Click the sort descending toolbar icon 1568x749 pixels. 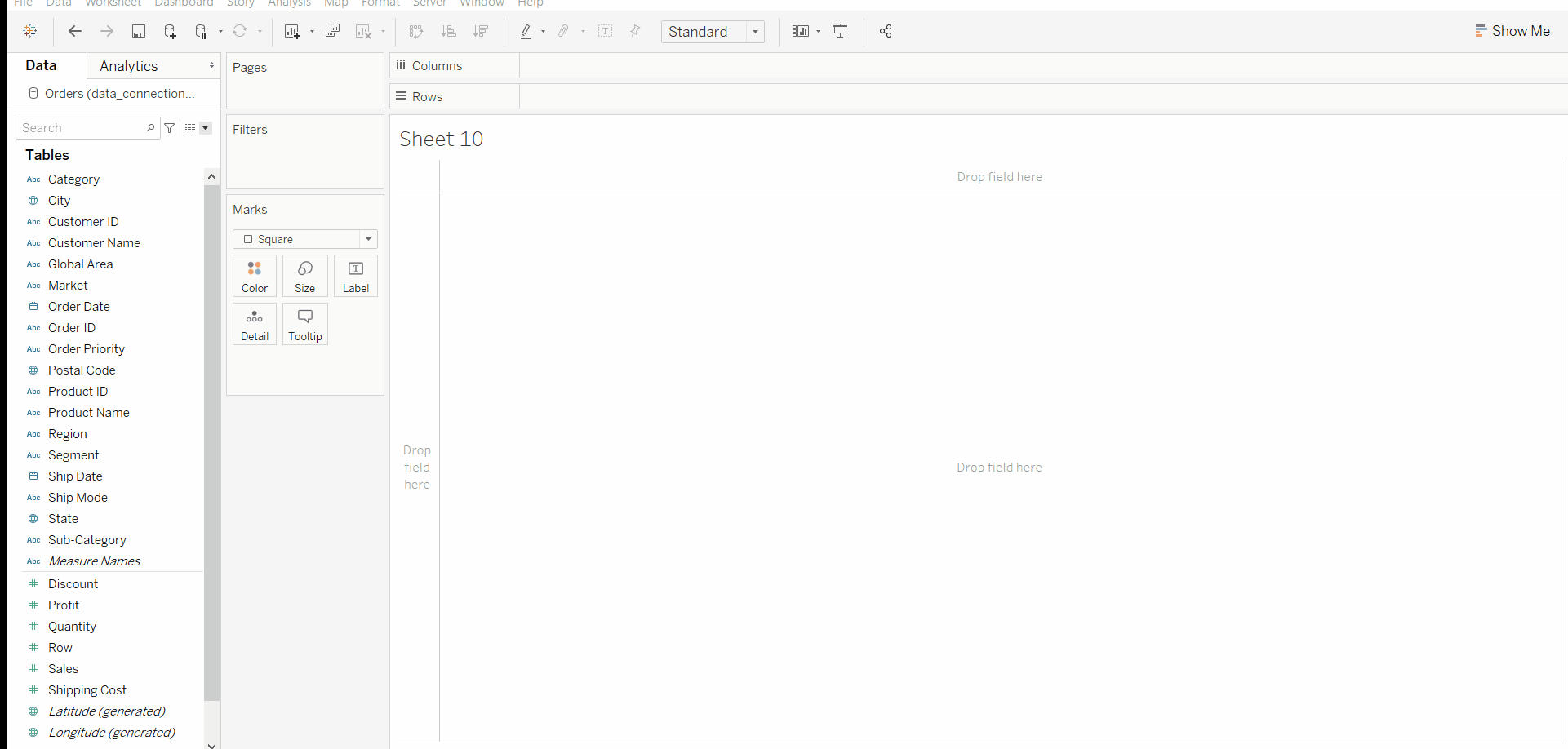point(482,31)
